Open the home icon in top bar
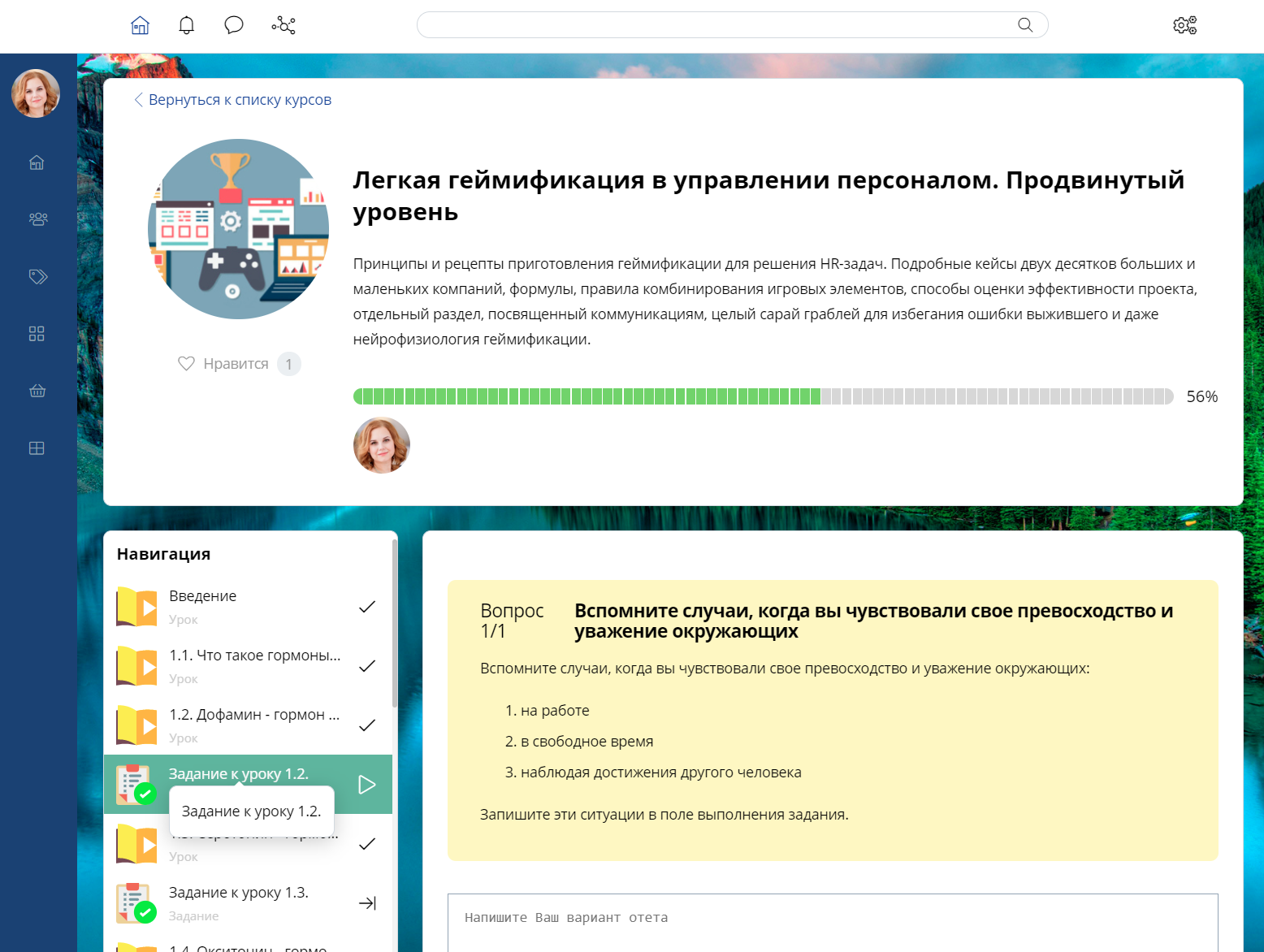 (140, 25)
